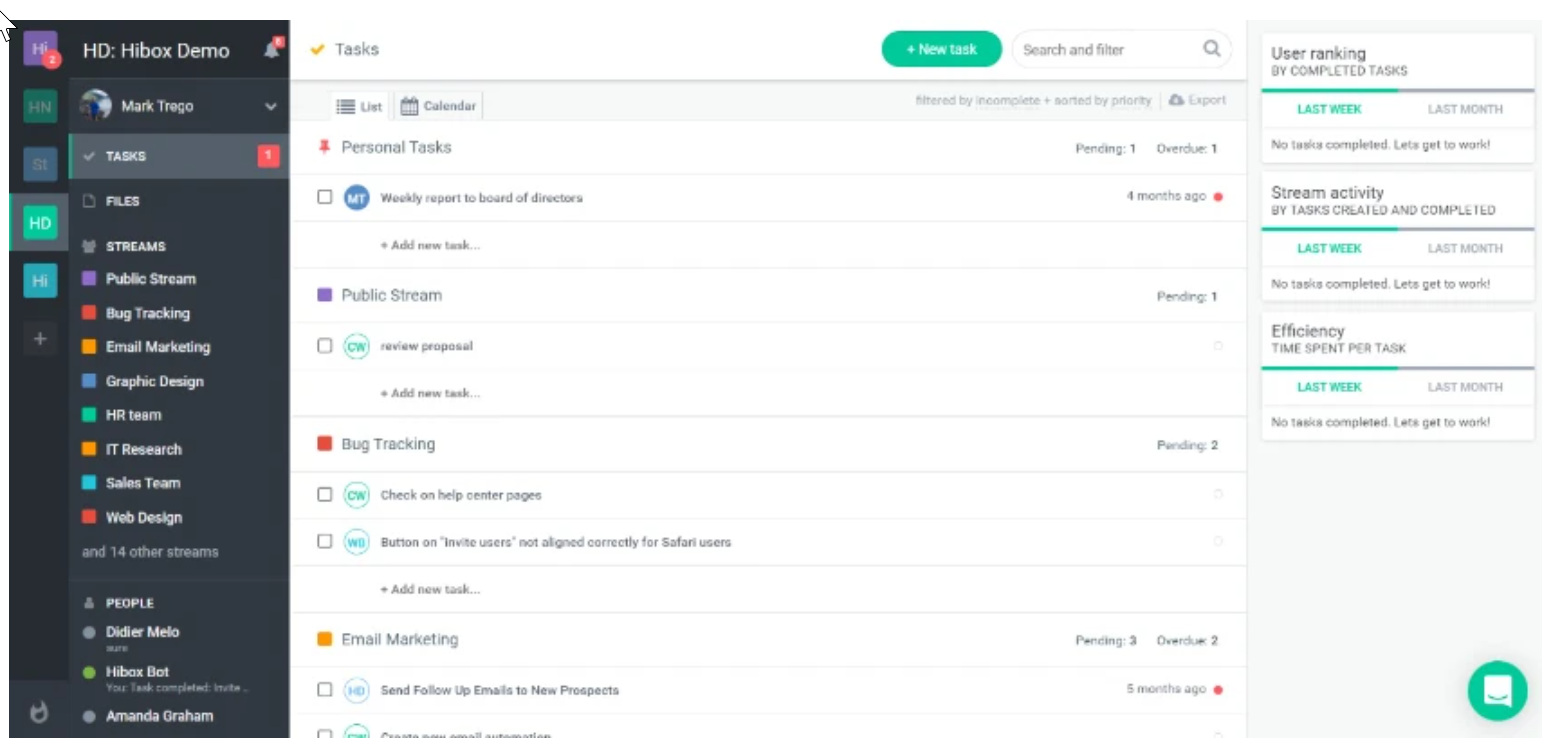
Task: Click the 'filtered by incomplete' sort text
Action: click(1034, 100)
